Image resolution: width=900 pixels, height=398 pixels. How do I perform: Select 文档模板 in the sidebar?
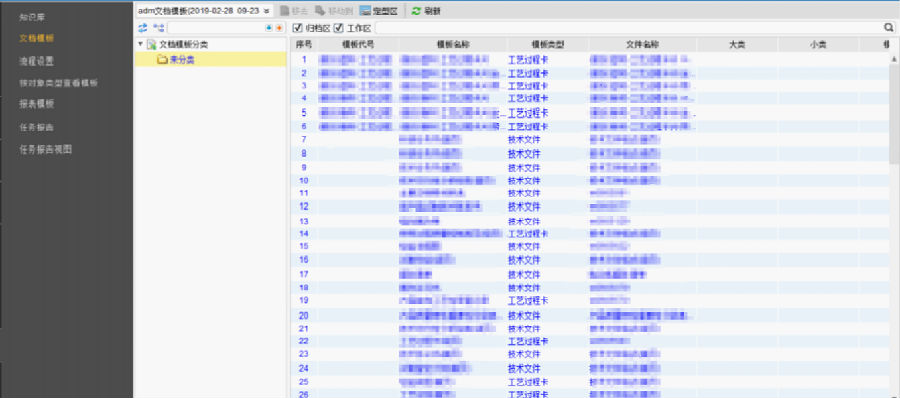[x=37, y=38]
